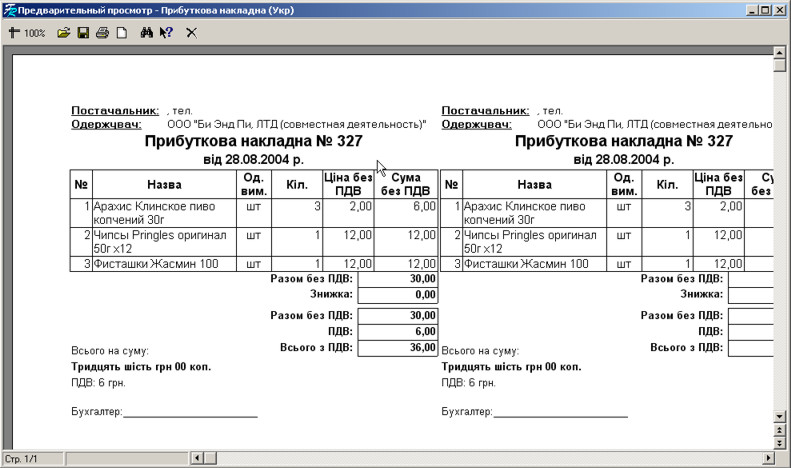The width and height of the screenshot is (791, 468).
Task: Go to next page with double-down arrow
Action: 780,441
